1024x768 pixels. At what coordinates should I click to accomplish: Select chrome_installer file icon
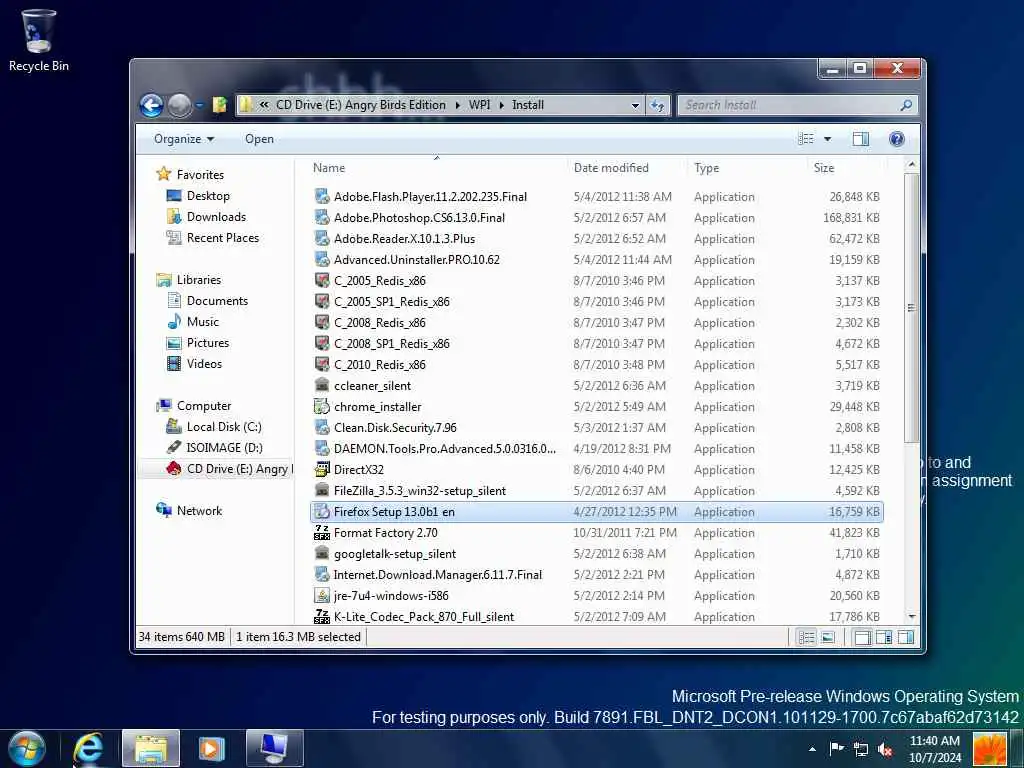tap(322, 407)
